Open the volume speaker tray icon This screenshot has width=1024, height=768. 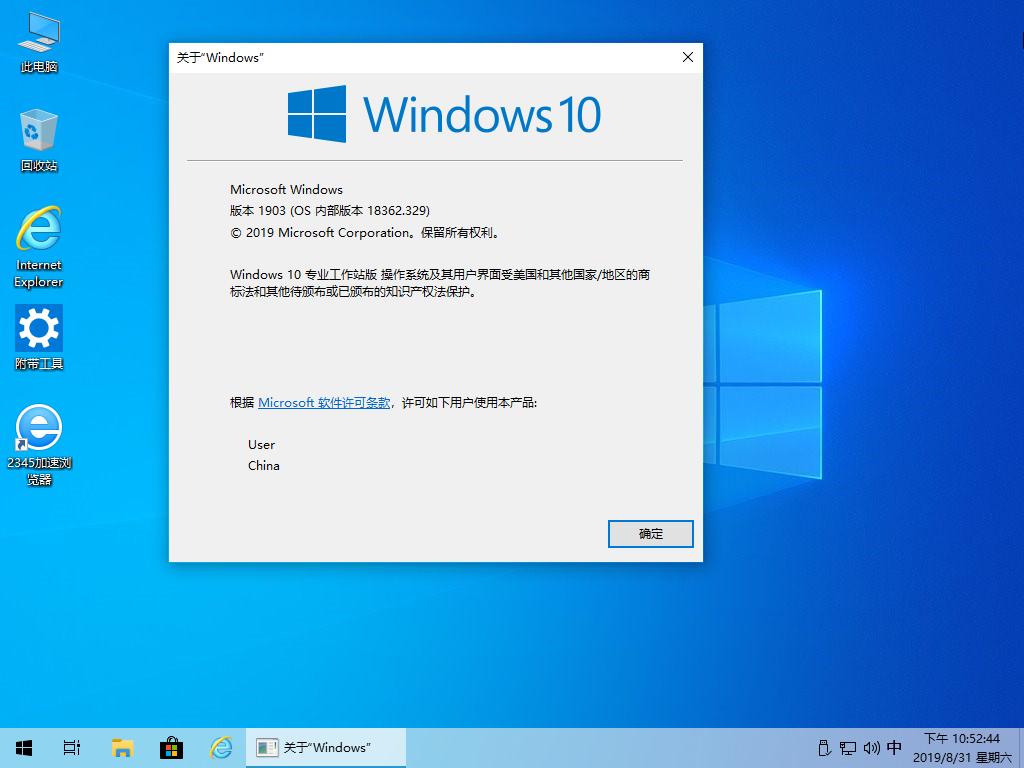(x=871, y=748)
